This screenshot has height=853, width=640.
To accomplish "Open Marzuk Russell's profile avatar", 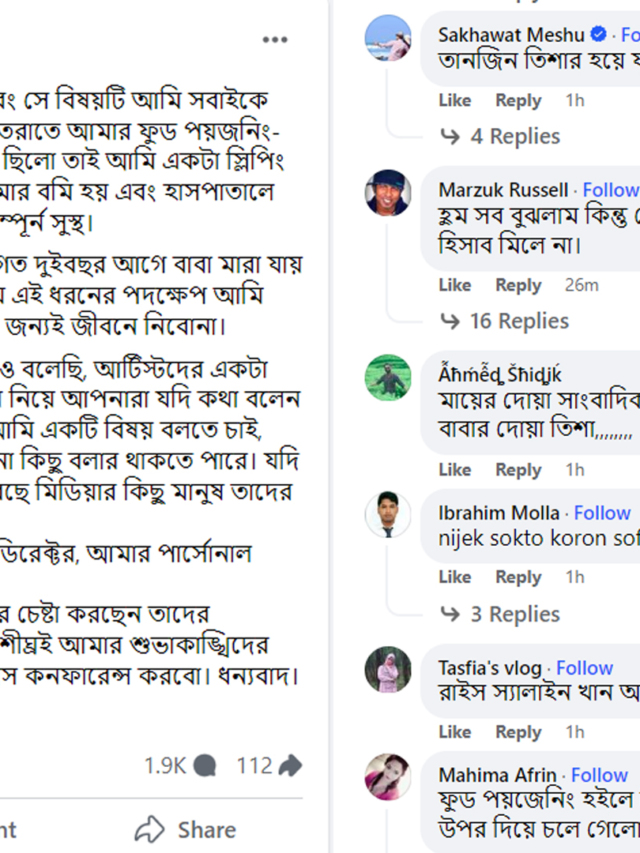I will point(388,193).
